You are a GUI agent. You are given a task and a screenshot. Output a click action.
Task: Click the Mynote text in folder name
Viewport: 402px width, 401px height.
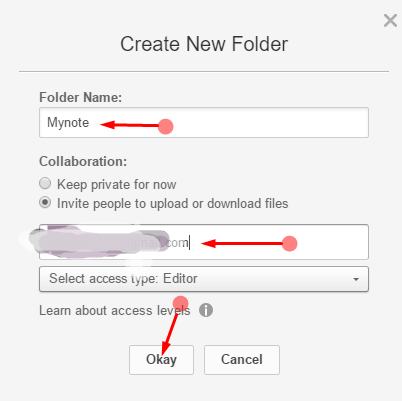pos(68,123)
